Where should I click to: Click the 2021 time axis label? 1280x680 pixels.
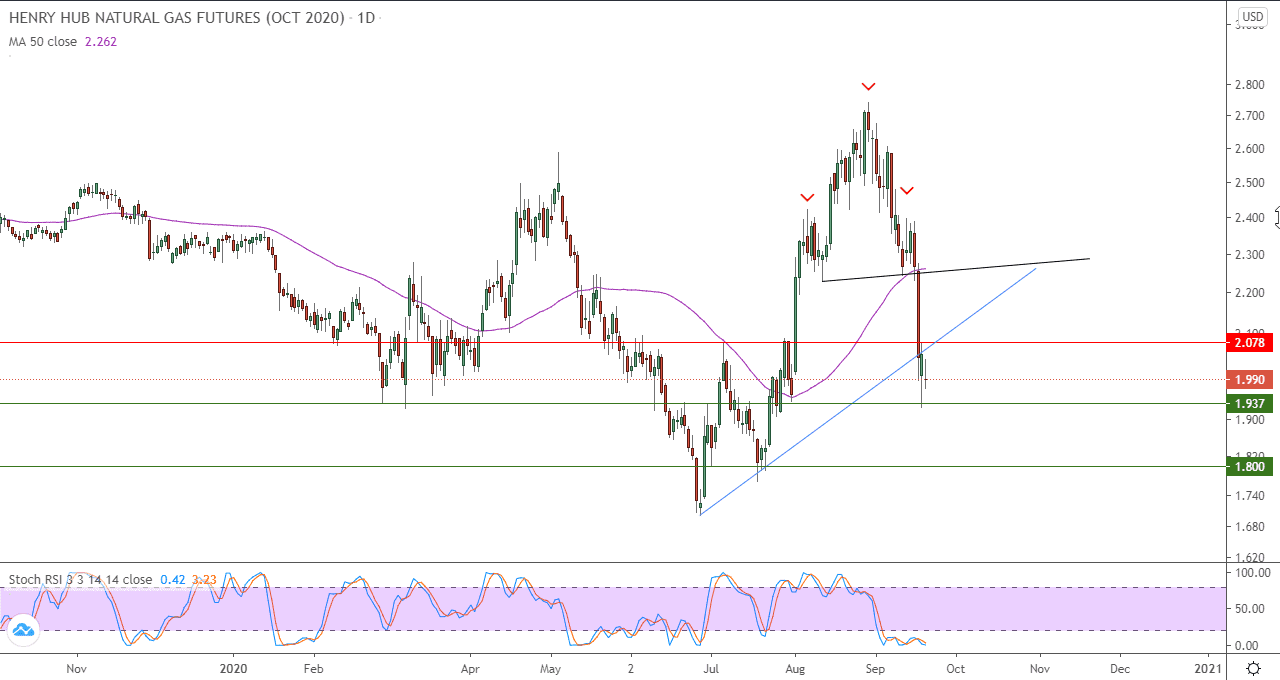(x=1207, y=667)
